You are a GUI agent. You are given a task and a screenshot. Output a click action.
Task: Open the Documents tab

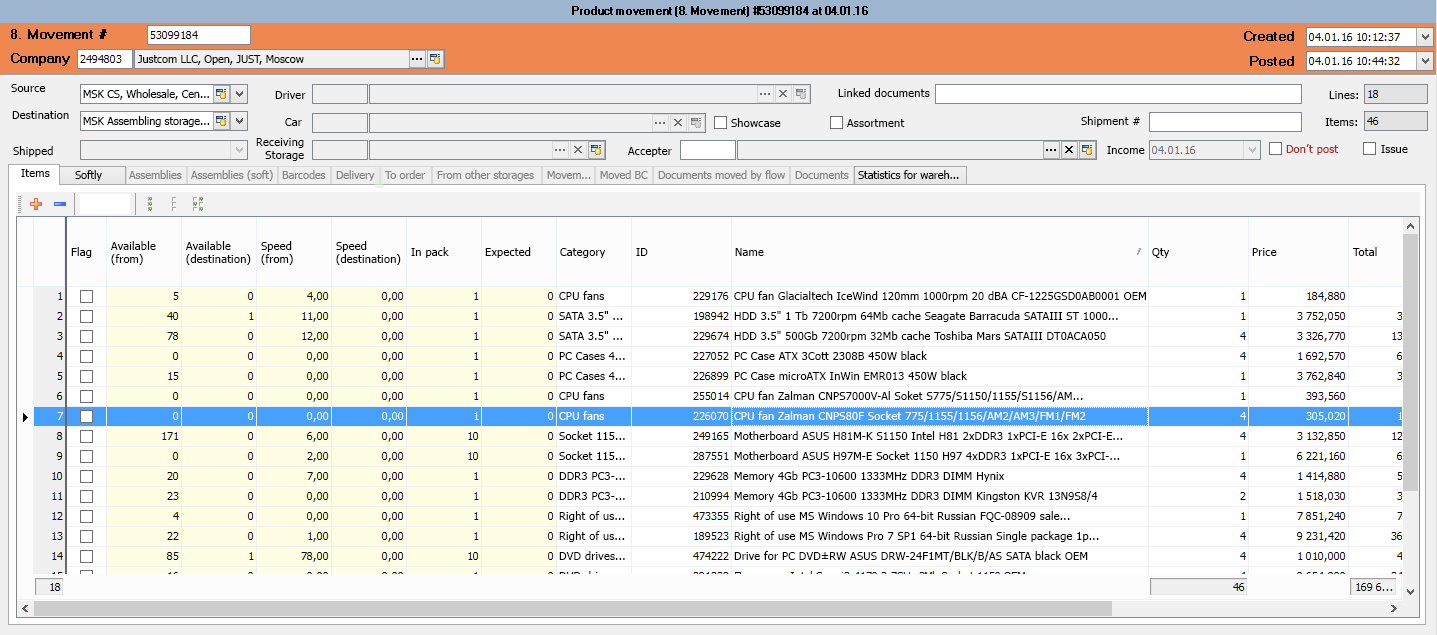pos(821,175)
